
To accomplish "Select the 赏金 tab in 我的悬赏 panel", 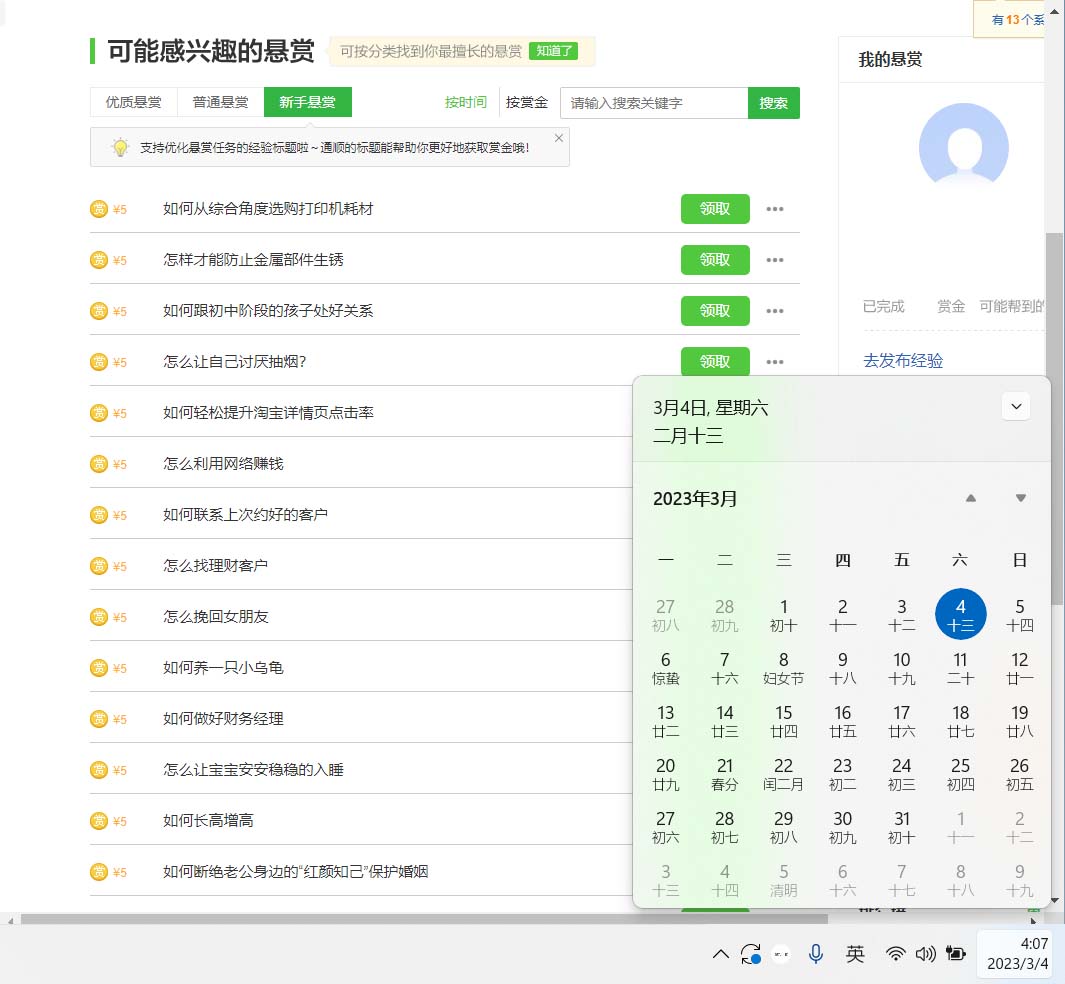I will (950, 306).
